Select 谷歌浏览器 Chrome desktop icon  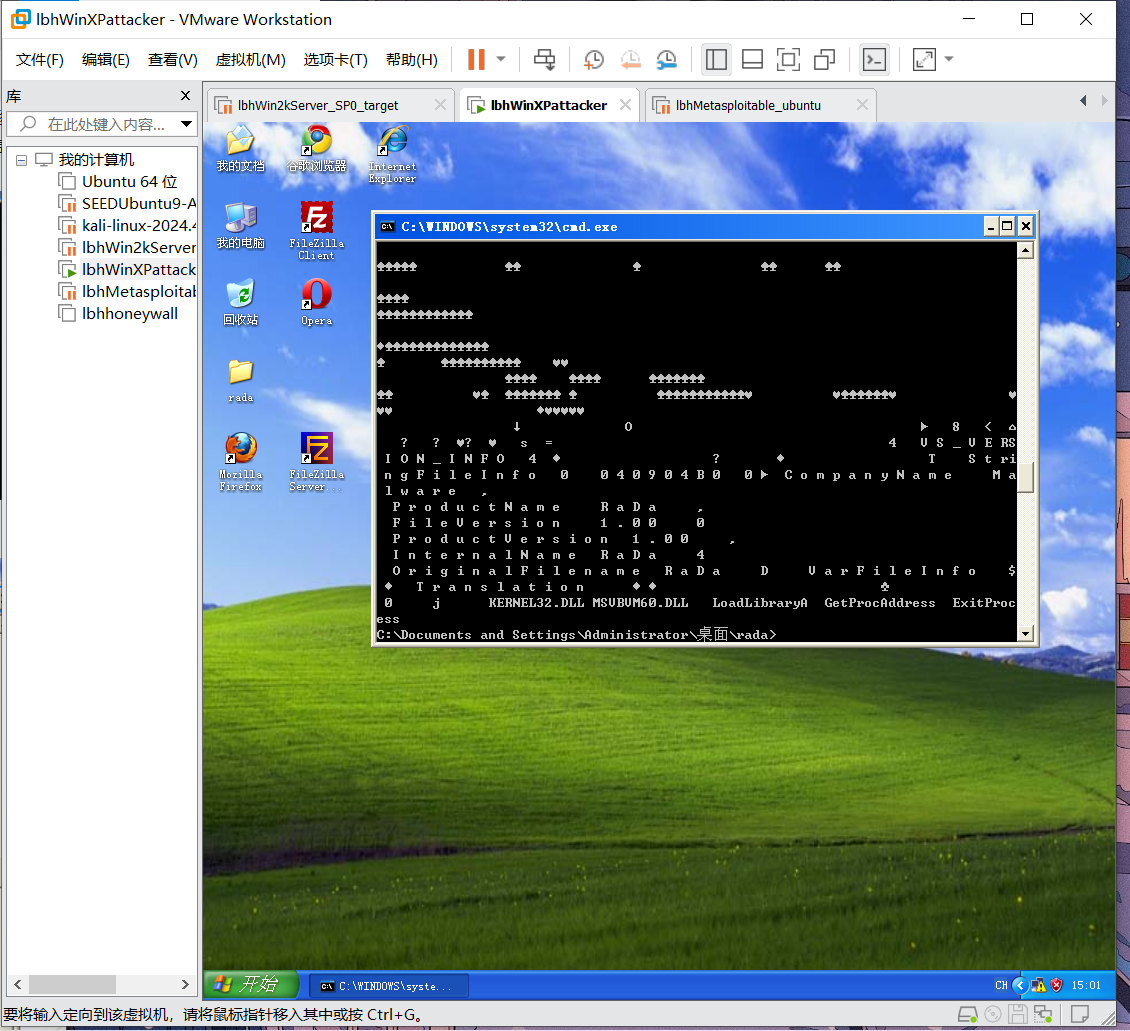(316, 148)
